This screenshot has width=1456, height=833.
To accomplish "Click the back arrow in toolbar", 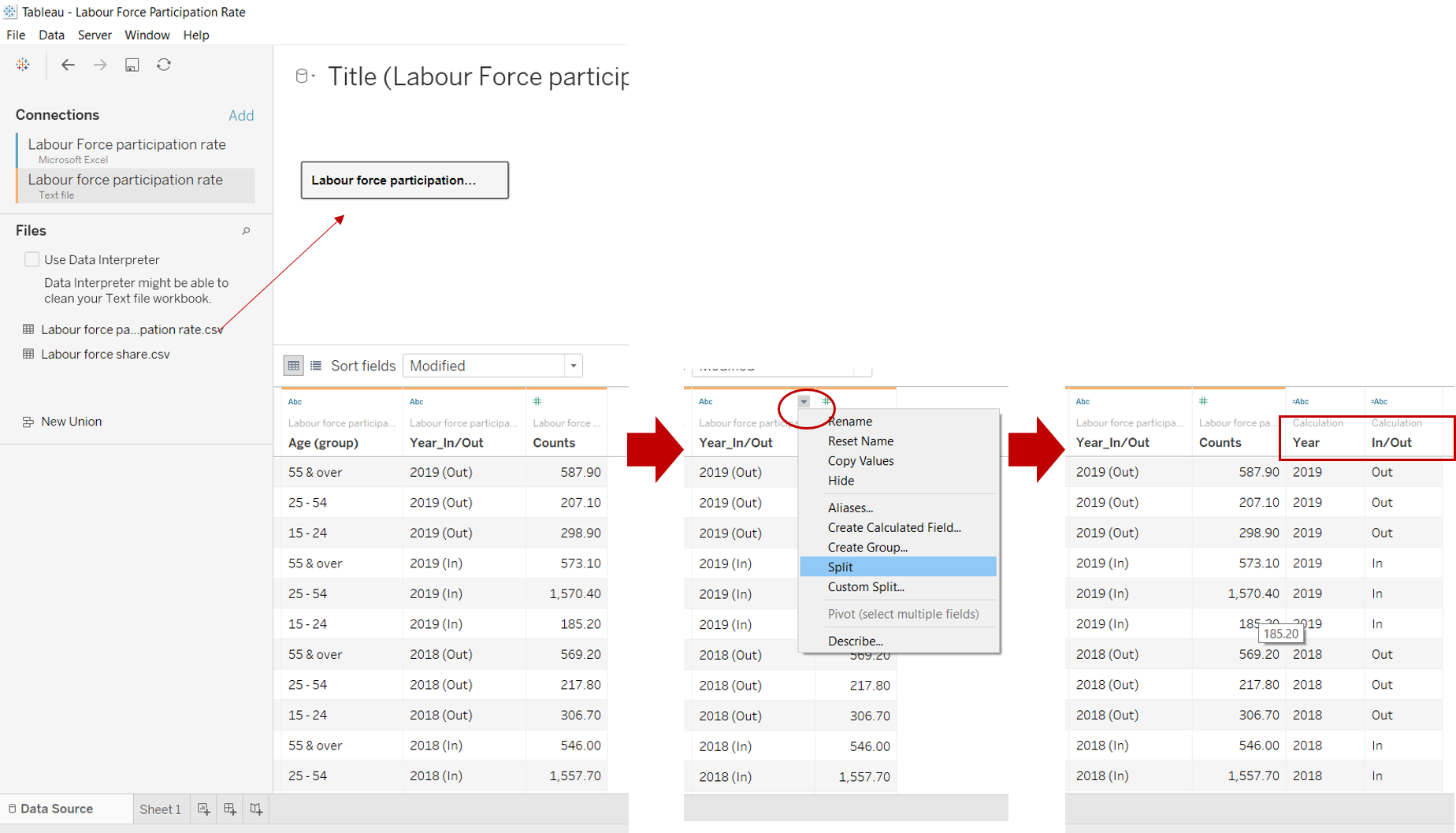I will coord(68,65).
